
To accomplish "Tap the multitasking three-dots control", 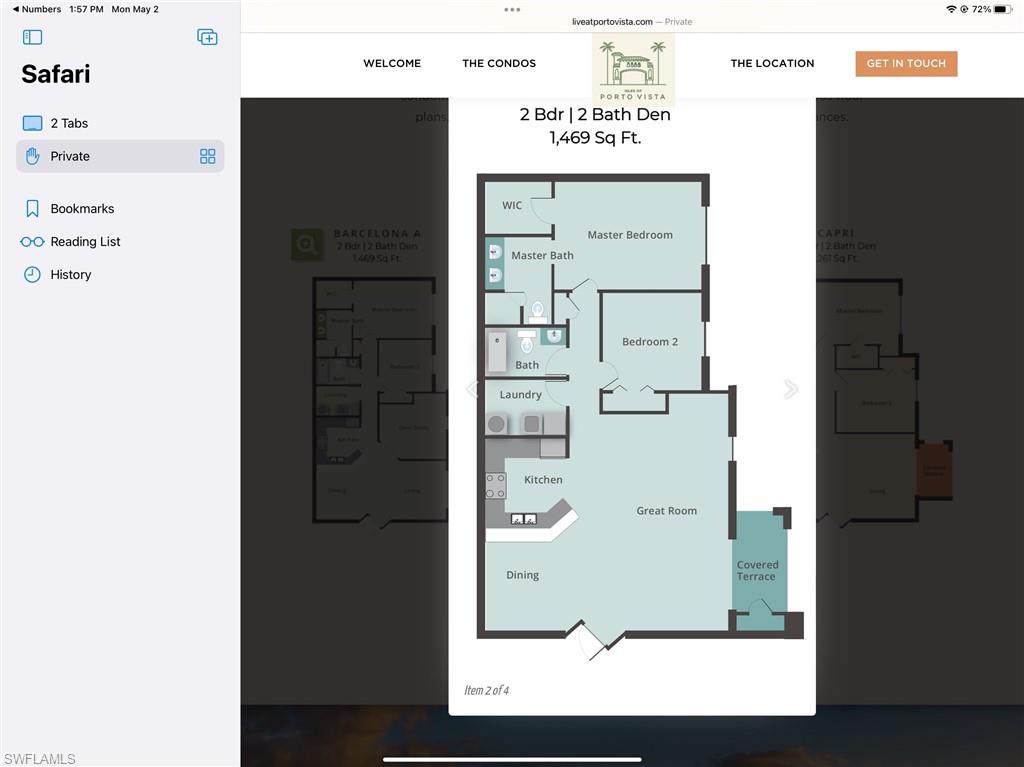I will coord(512,9).
